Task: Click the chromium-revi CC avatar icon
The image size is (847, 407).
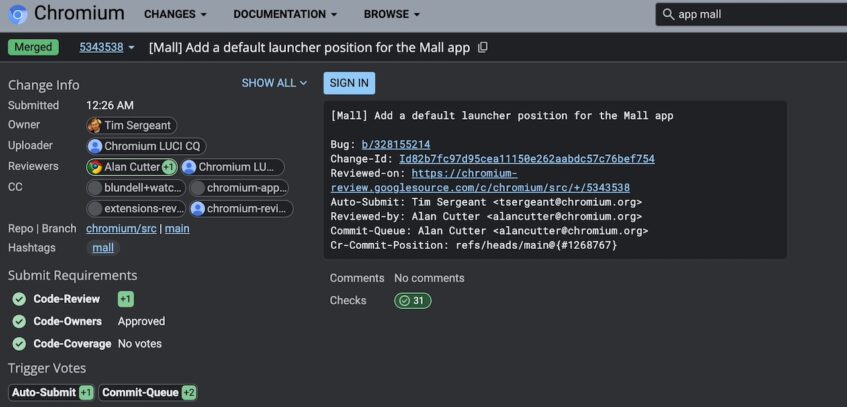Action: point(198,209)
